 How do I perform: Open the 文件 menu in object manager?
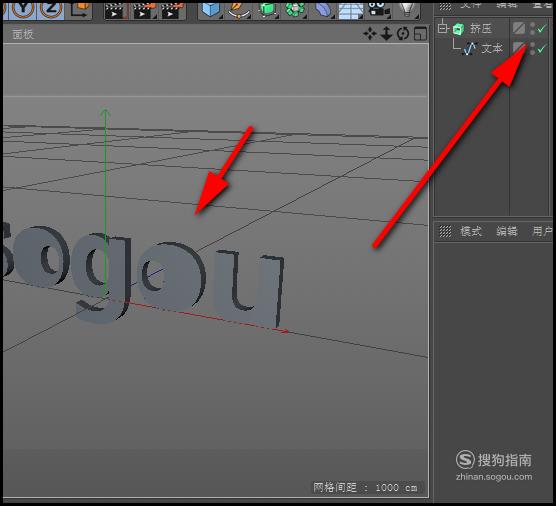(471, 5)
